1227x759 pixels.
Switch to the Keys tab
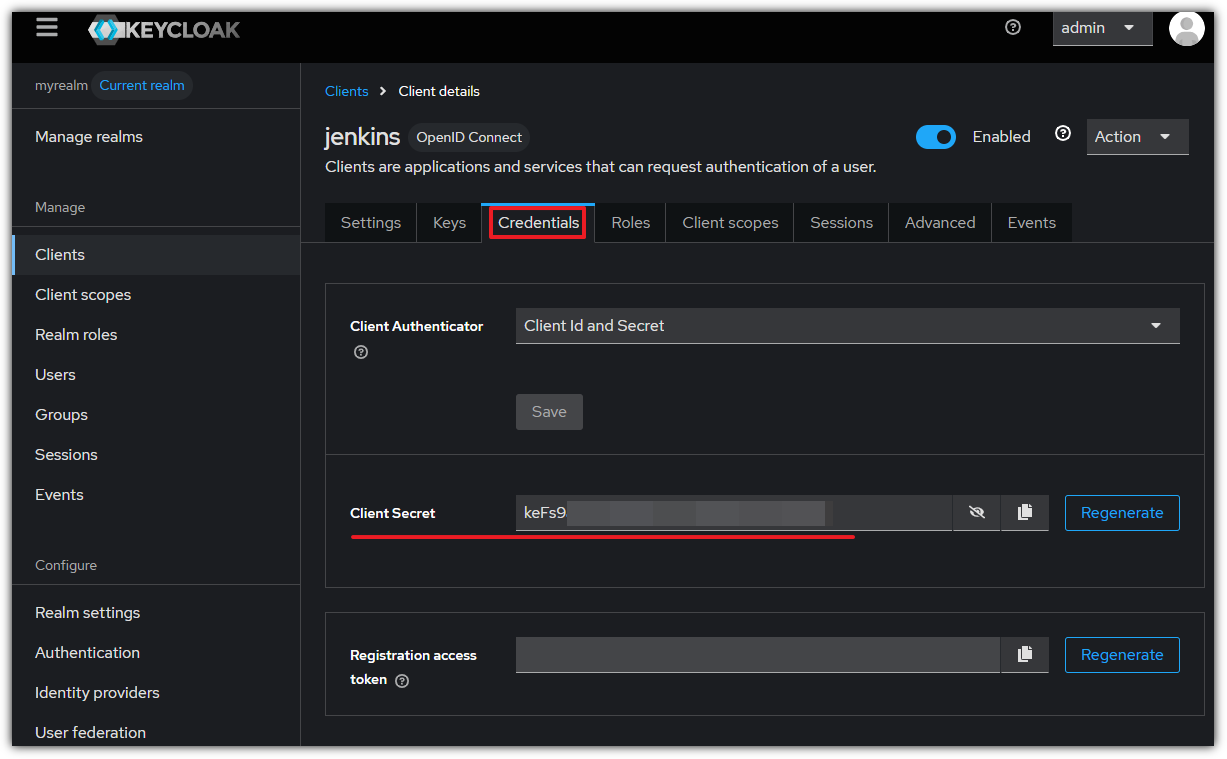coord(449,223)
